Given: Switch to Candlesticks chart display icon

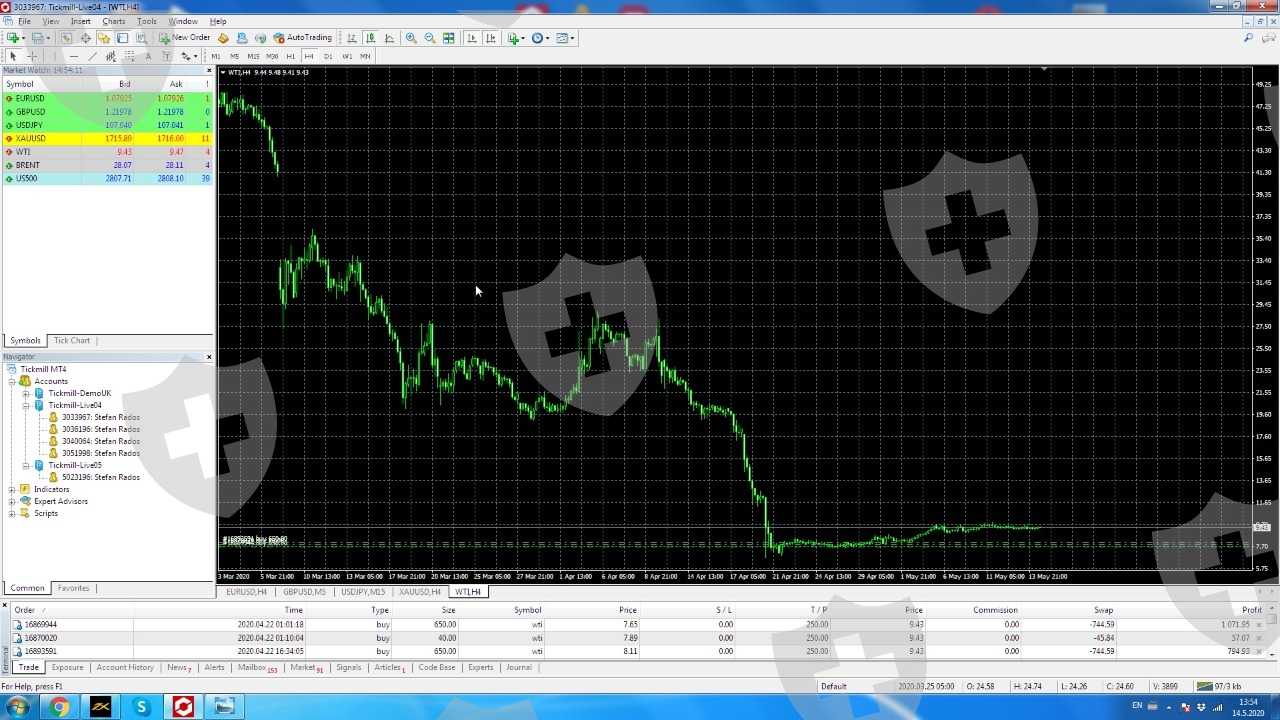Looking at the screenshot, I should click(x=371, y=38).
